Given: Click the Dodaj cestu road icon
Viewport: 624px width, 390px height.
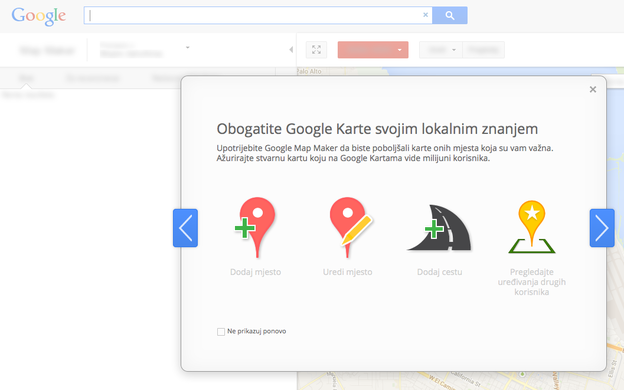Looking at the screenshot, I should (x=439, y=228).
